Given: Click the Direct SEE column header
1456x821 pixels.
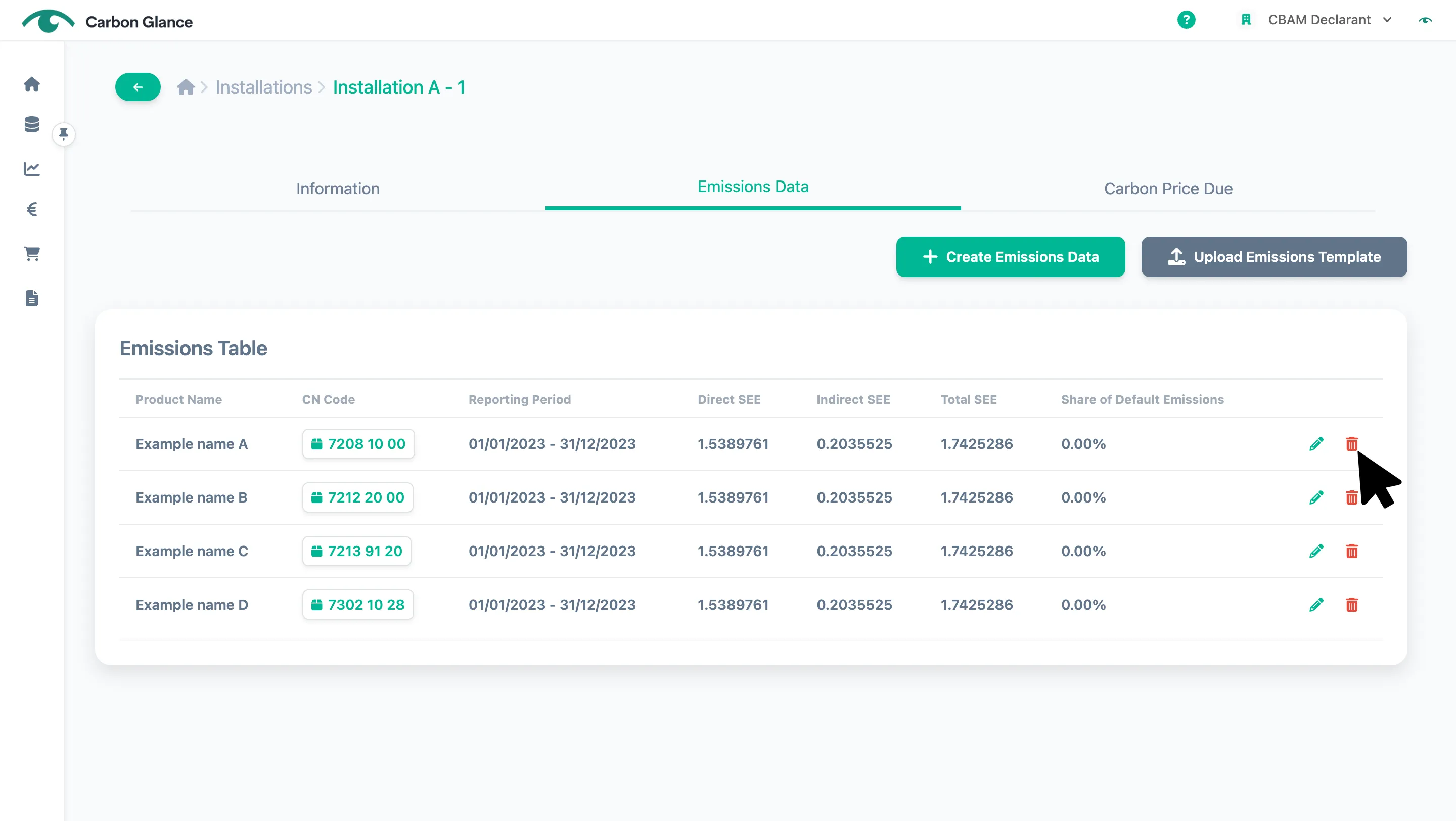Looking at the screenshot, I should coord(729,399).
